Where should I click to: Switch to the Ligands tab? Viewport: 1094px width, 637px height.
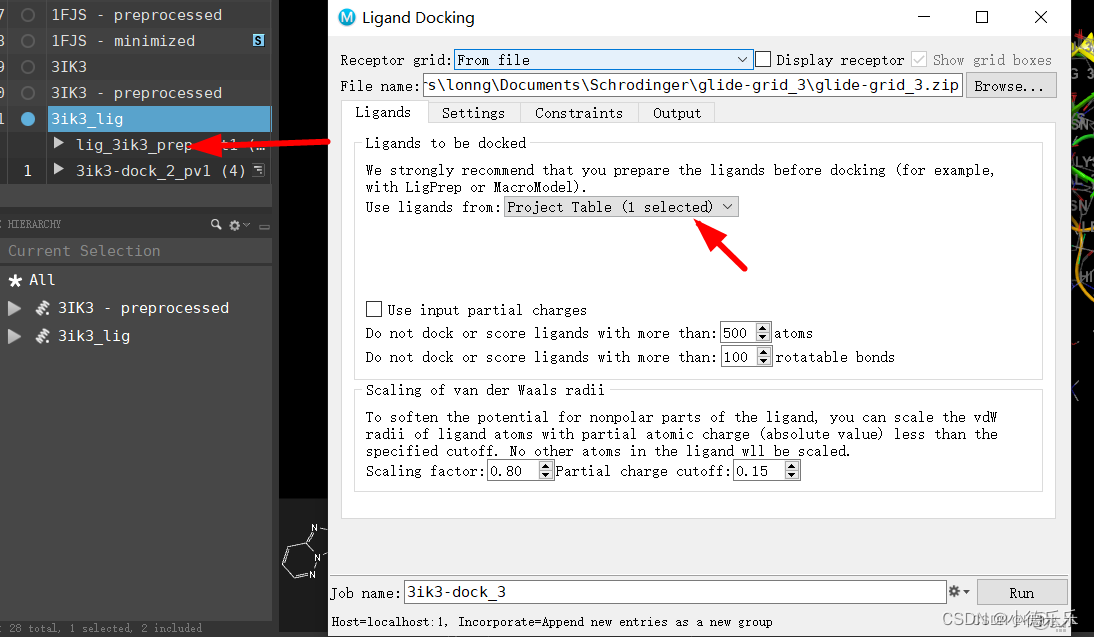pyautogui.click(x=382, y=112)
